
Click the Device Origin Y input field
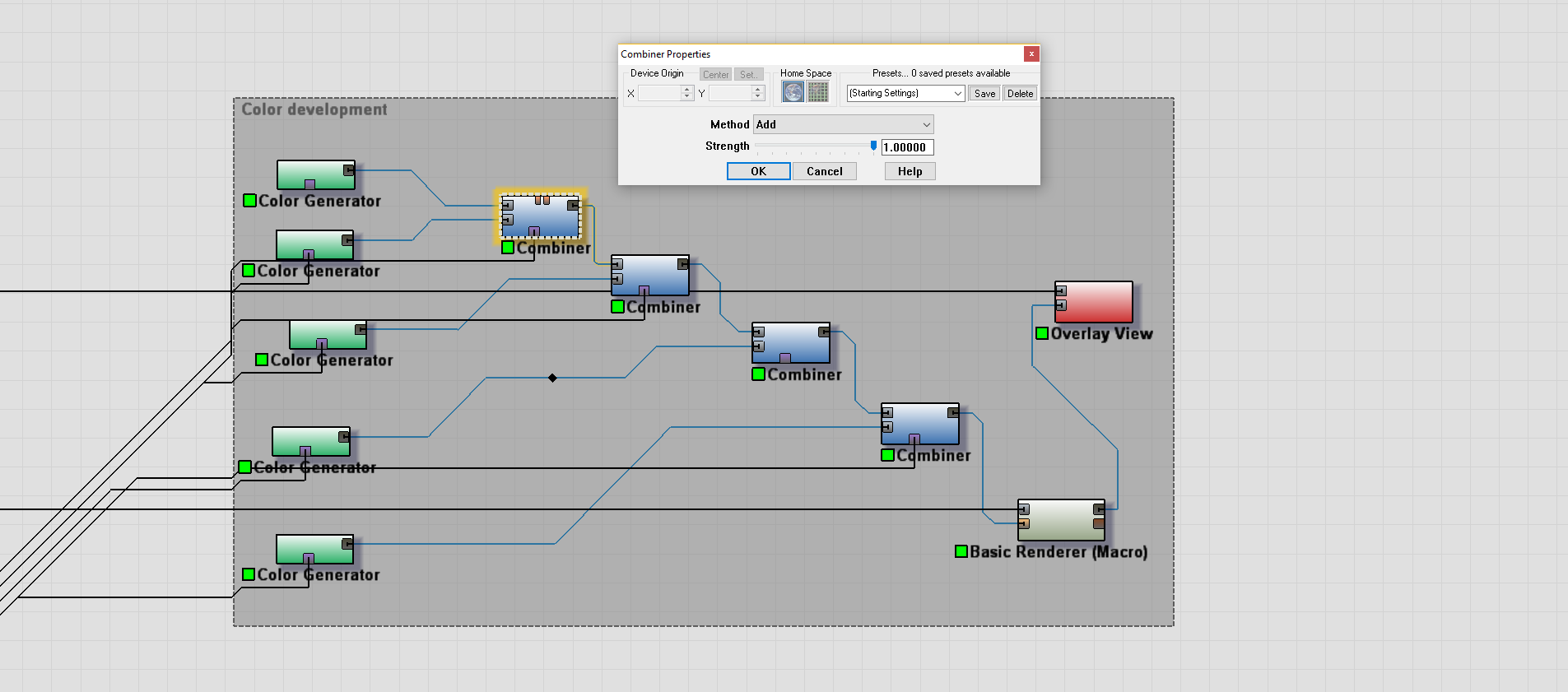pos(730,93)
